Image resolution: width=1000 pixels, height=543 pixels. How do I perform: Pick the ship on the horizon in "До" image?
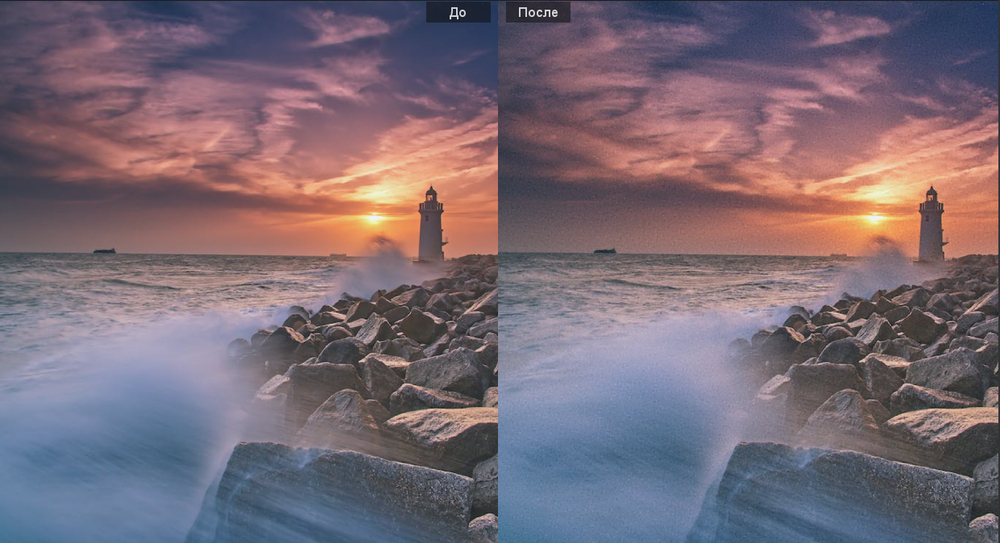tap(104, 250)
